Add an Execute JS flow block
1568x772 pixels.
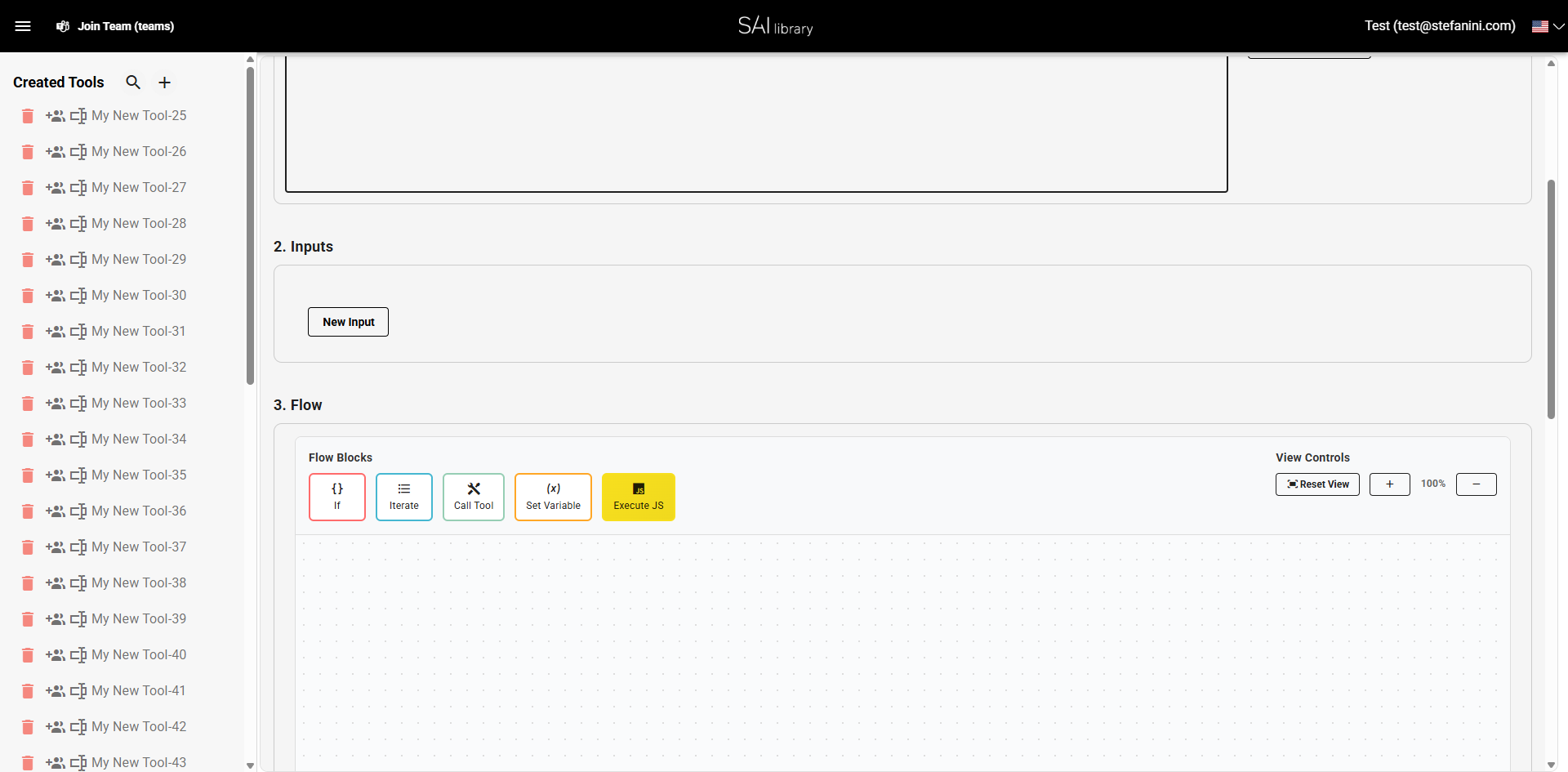pos(639,497)
